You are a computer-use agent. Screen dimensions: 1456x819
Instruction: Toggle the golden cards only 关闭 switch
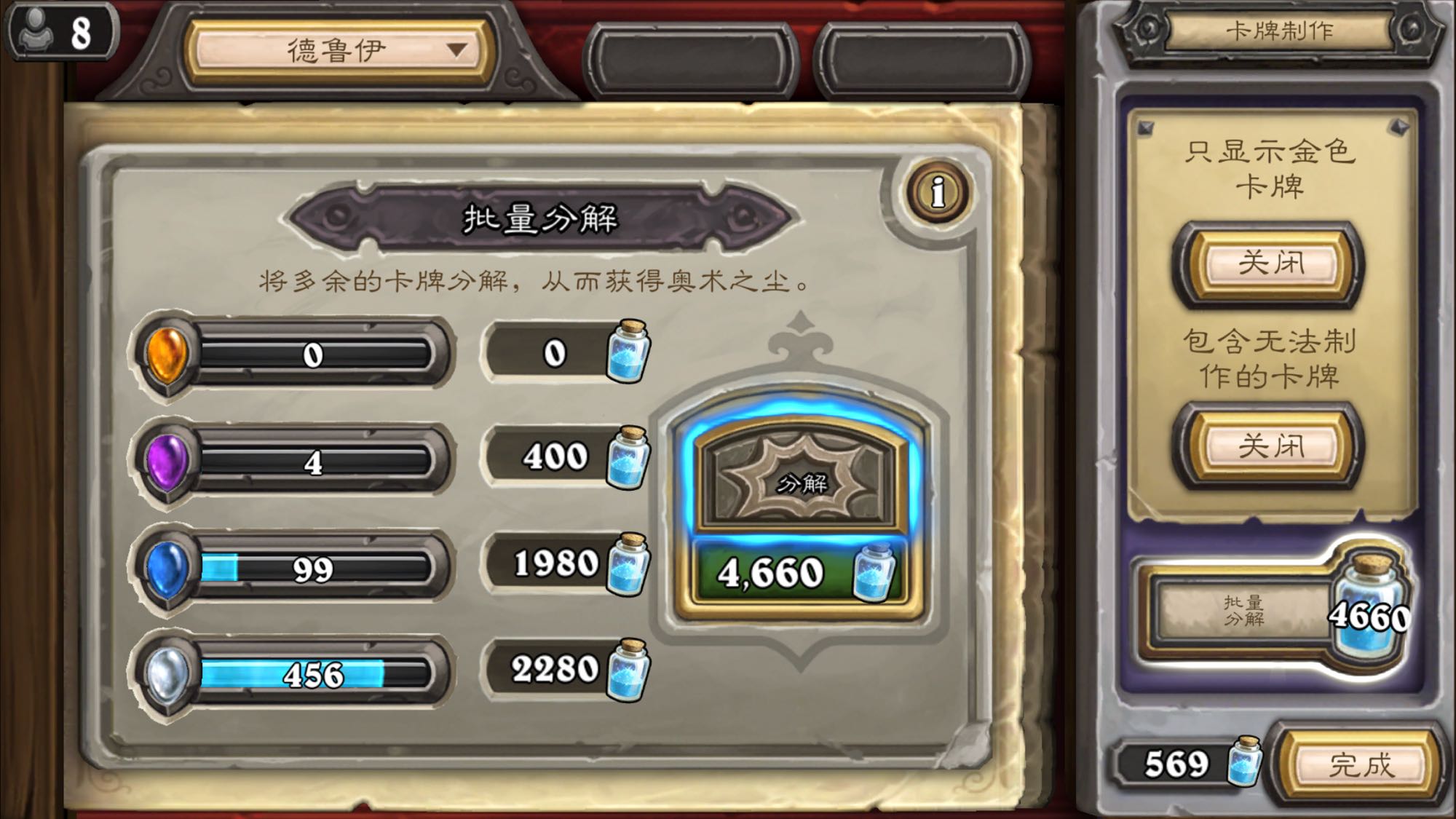pos(1270,264)
